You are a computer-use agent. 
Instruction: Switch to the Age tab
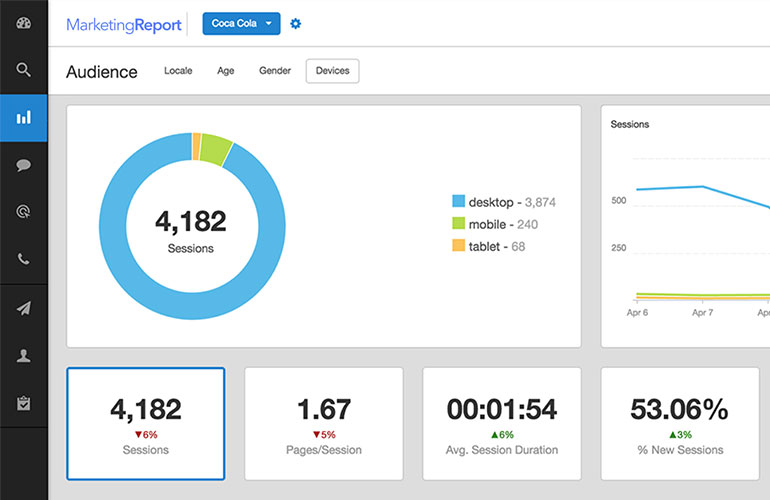pos(225,71)
